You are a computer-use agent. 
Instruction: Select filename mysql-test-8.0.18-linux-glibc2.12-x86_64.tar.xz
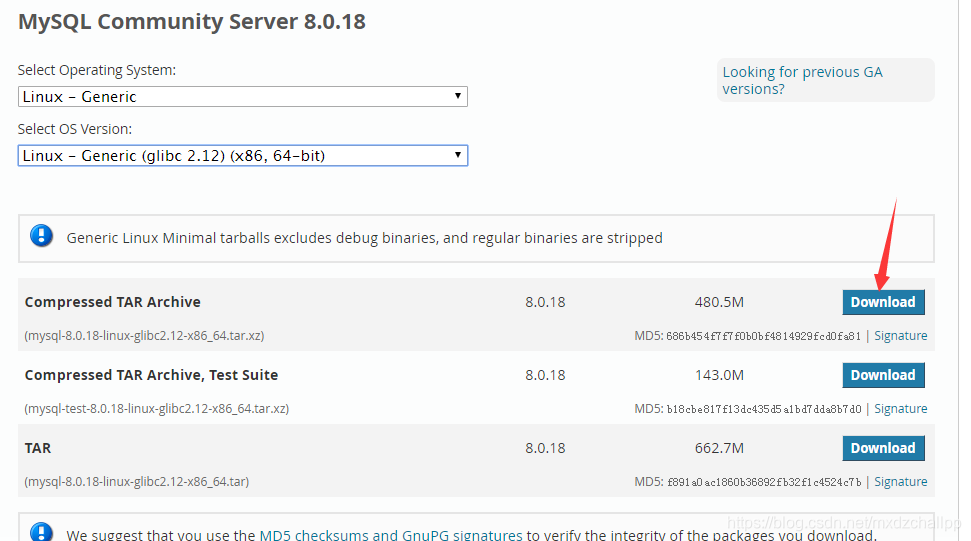point(157,409)
